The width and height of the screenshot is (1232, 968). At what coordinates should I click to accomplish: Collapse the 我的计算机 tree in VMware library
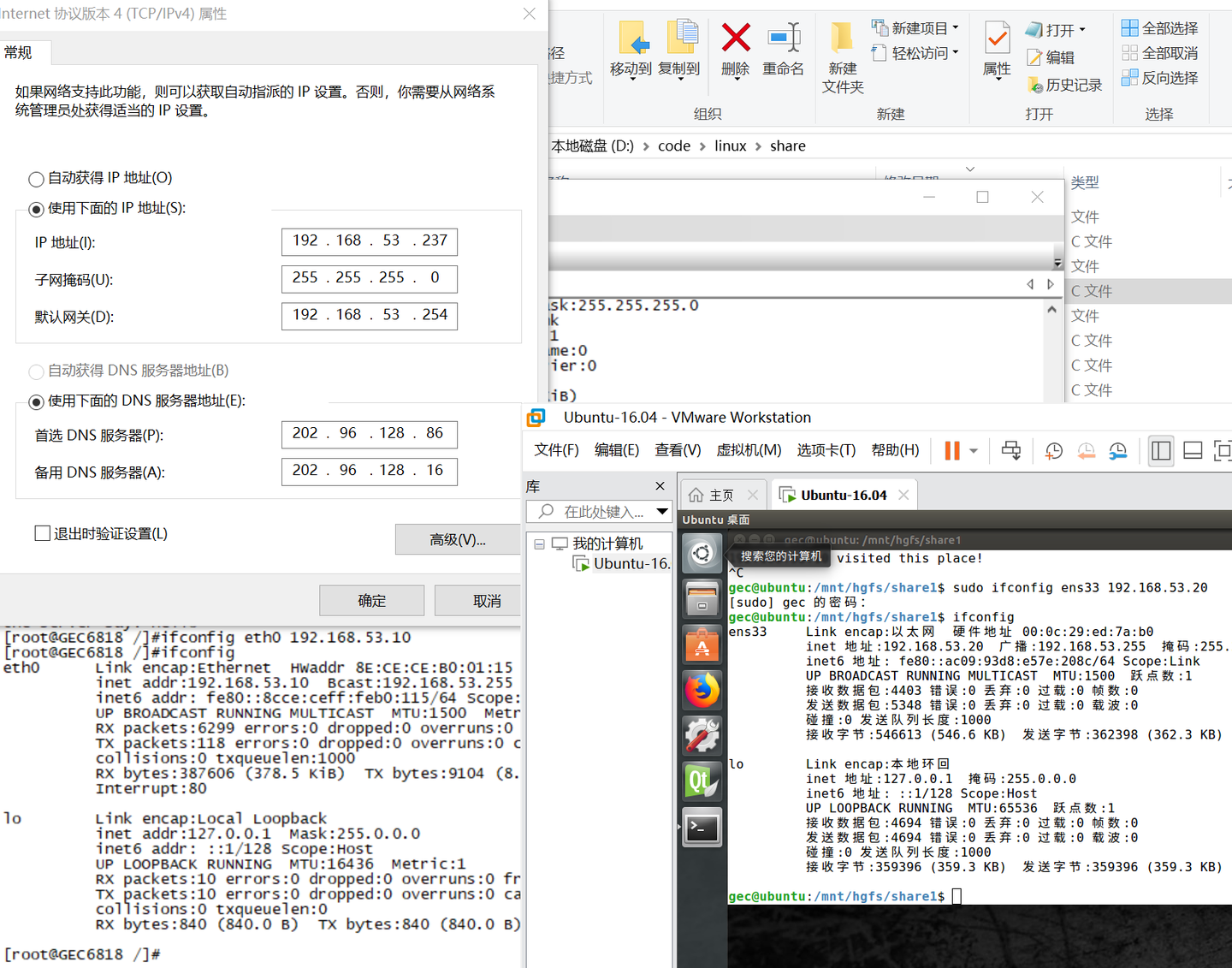pos(539,543)
